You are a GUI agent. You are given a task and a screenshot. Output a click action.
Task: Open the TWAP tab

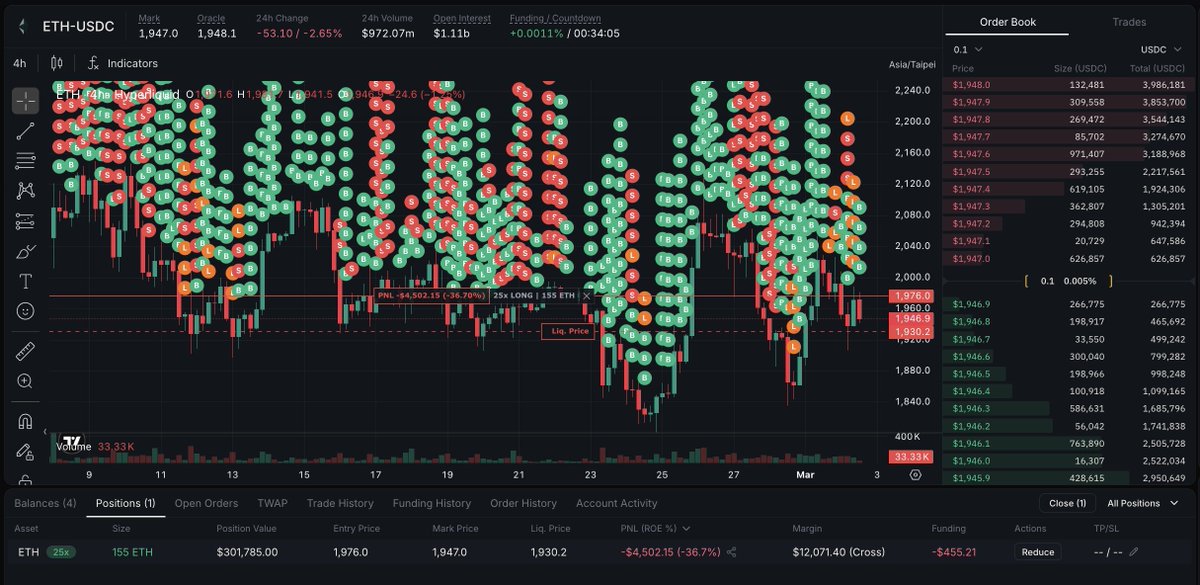[272, 503]
